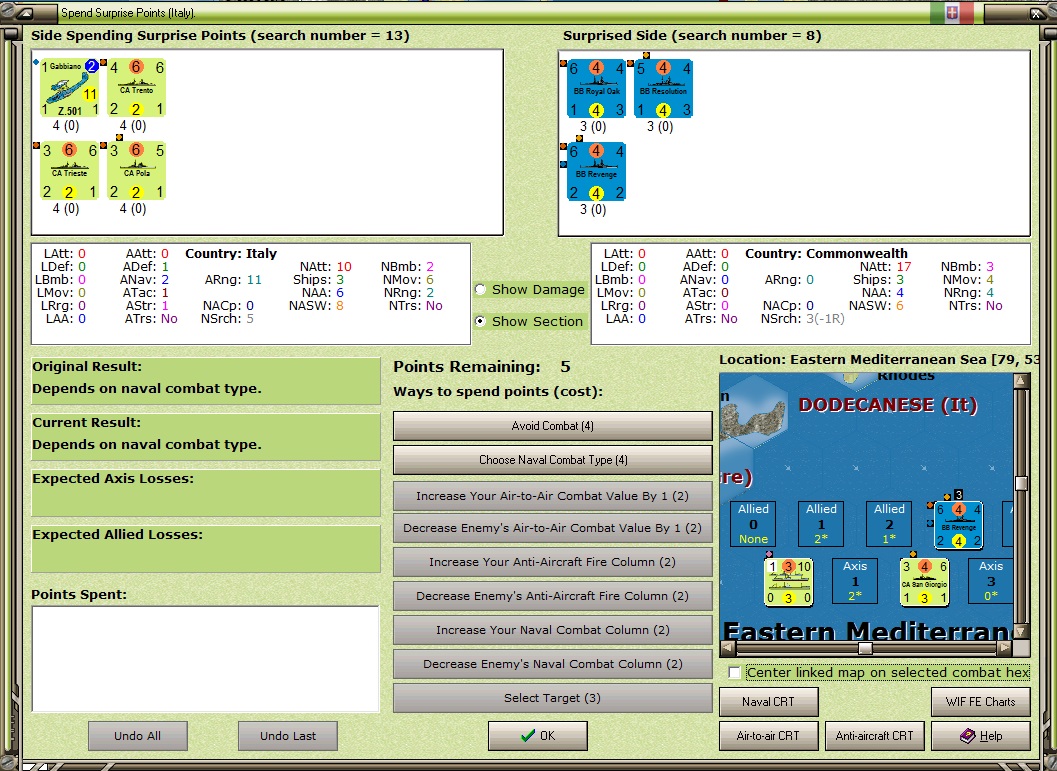The image size is (1057, 771).
Task: Click the Expected Axis Losses panel
Action: 206,493
